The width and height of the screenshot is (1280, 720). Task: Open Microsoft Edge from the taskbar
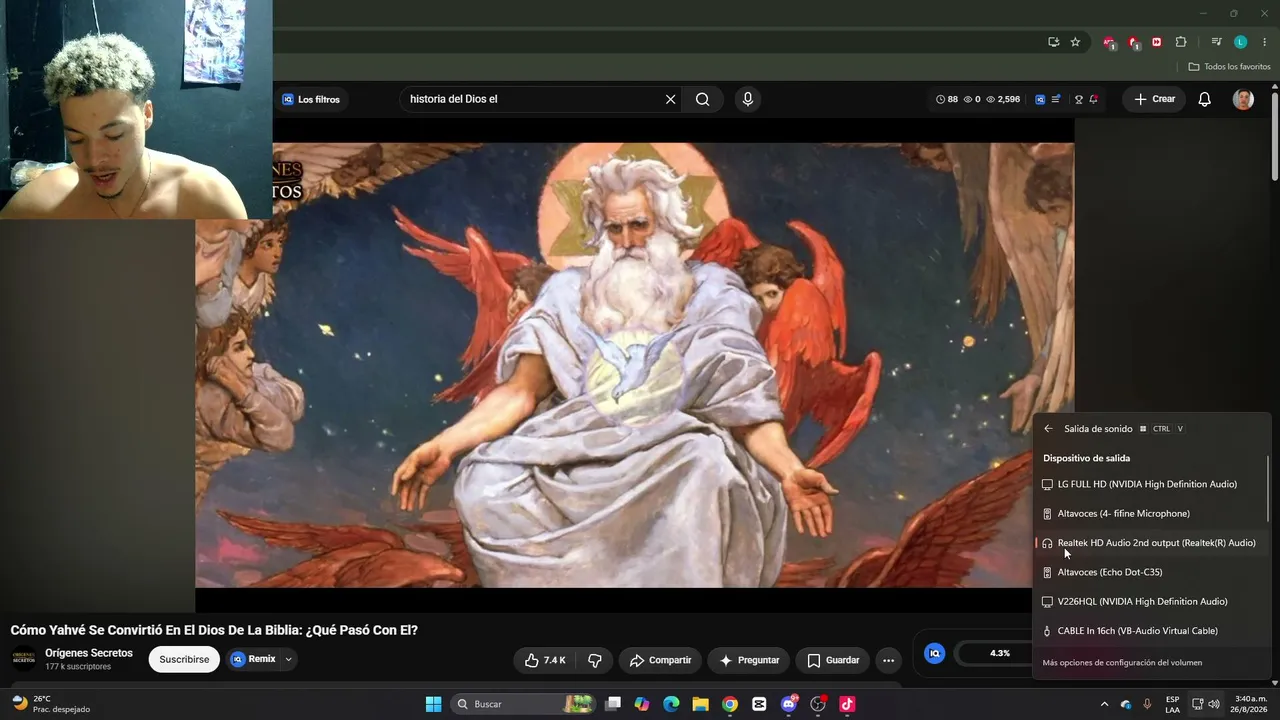tap(671, 704)
